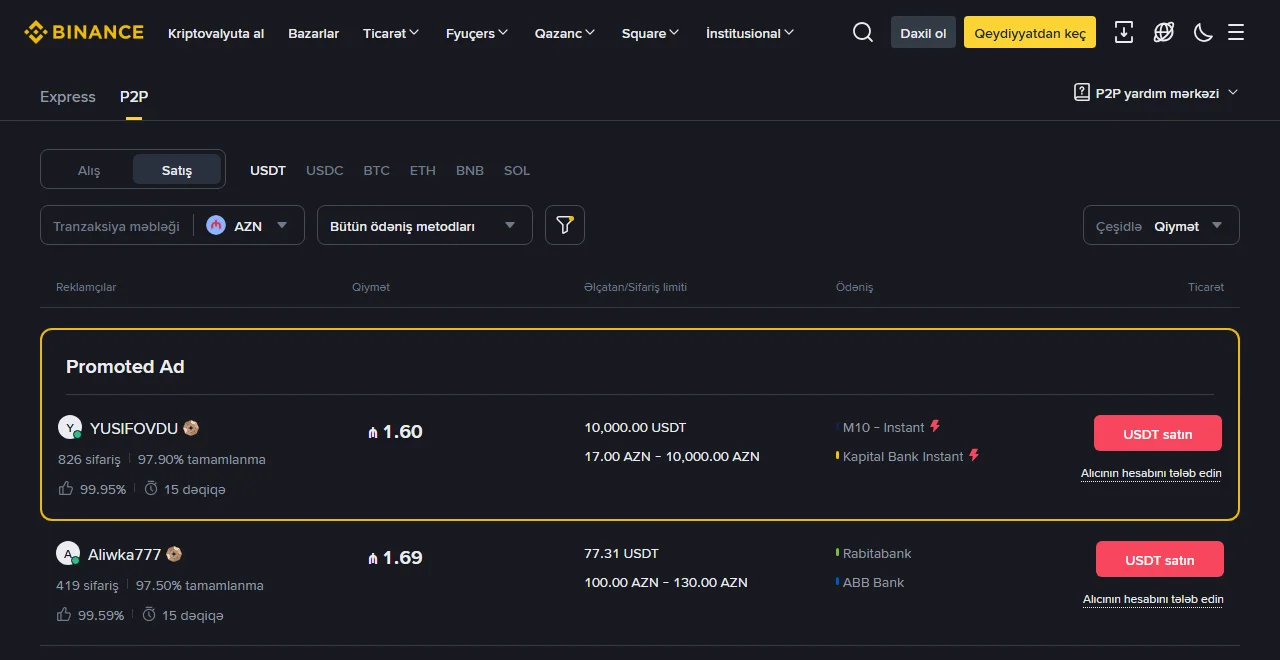Click the Kapital Bank Instant label

pyautogui.click(x=903, y=456)
